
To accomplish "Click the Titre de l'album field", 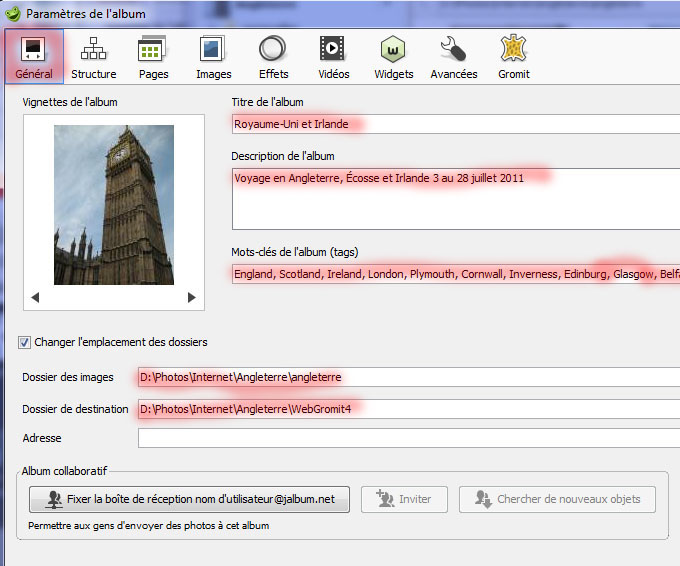I will click(455, 124).
